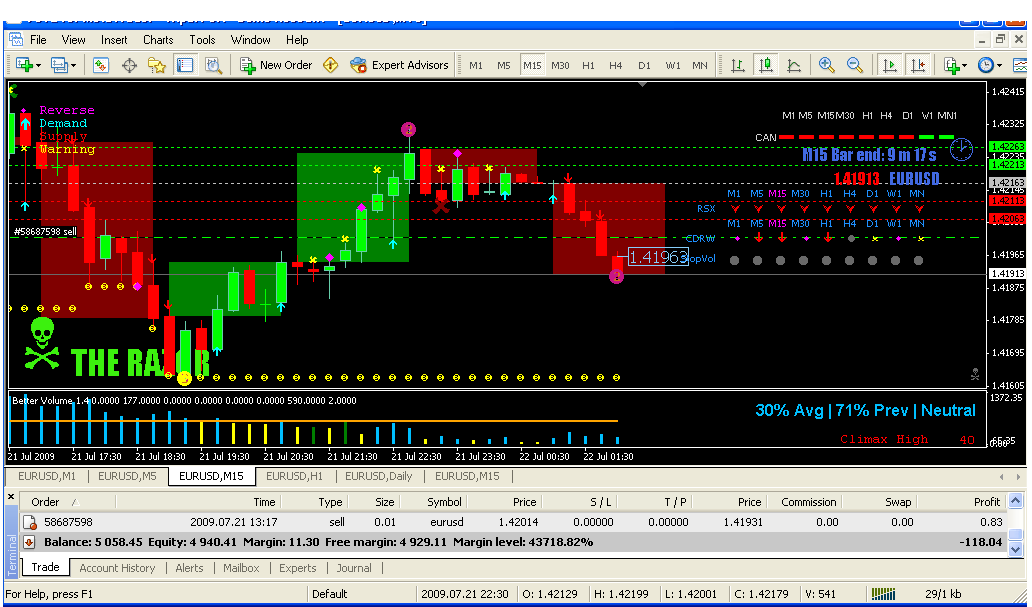Open the Experts terminal tab
Viewport: 1032px width, 607px height.
click(297, 567)
